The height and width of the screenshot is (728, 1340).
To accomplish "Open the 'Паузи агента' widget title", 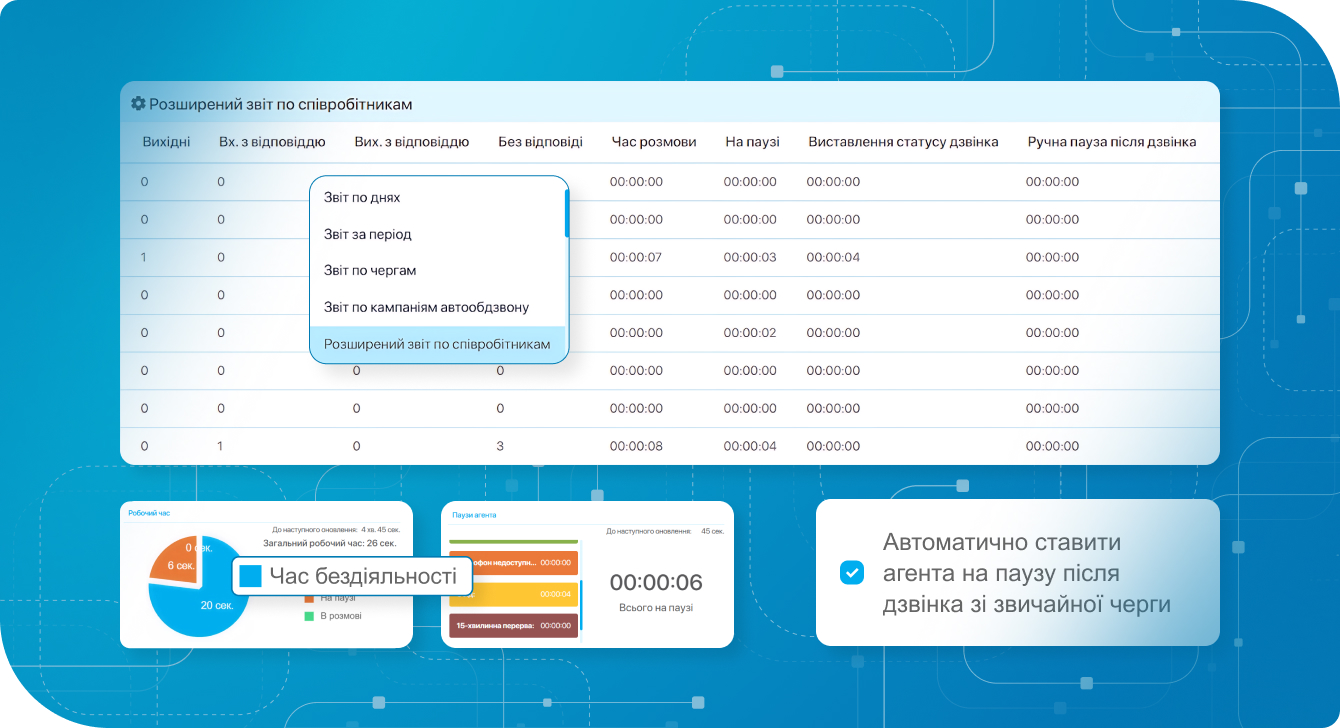I will [474, 515].
